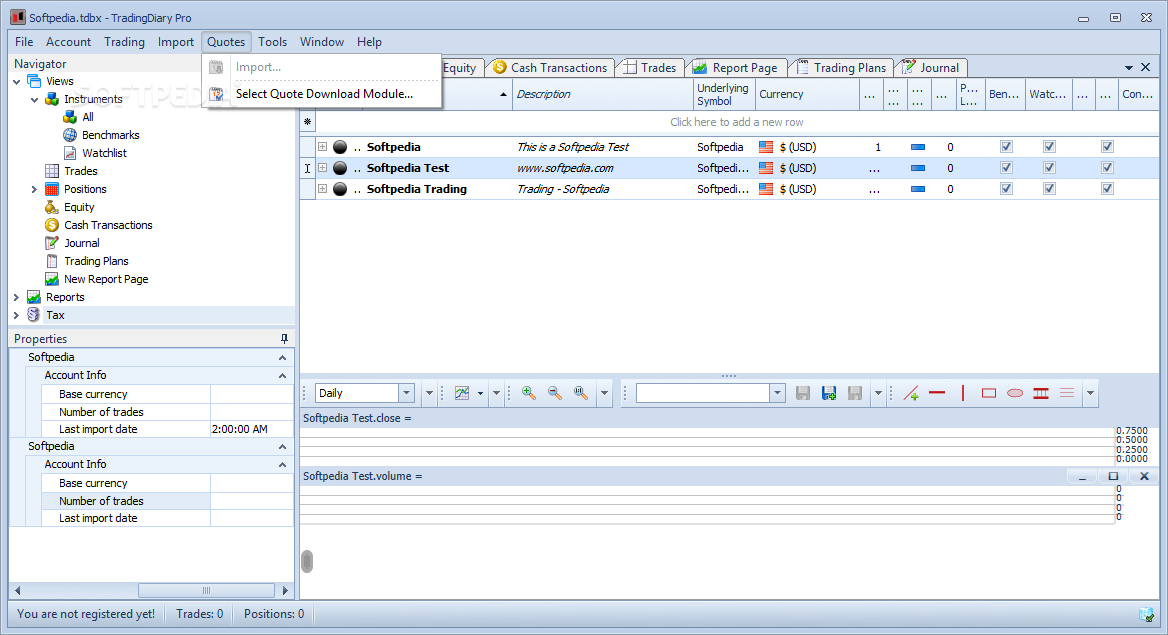Select the red channel bars drawing tool
This screenshot has width=1168, height=635.
pos(1041,393)
